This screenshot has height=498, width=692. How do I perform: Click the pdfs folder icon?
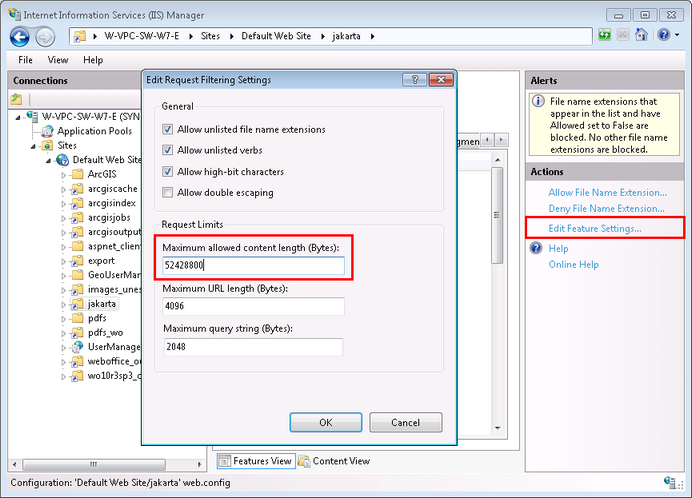click(77, 318)
